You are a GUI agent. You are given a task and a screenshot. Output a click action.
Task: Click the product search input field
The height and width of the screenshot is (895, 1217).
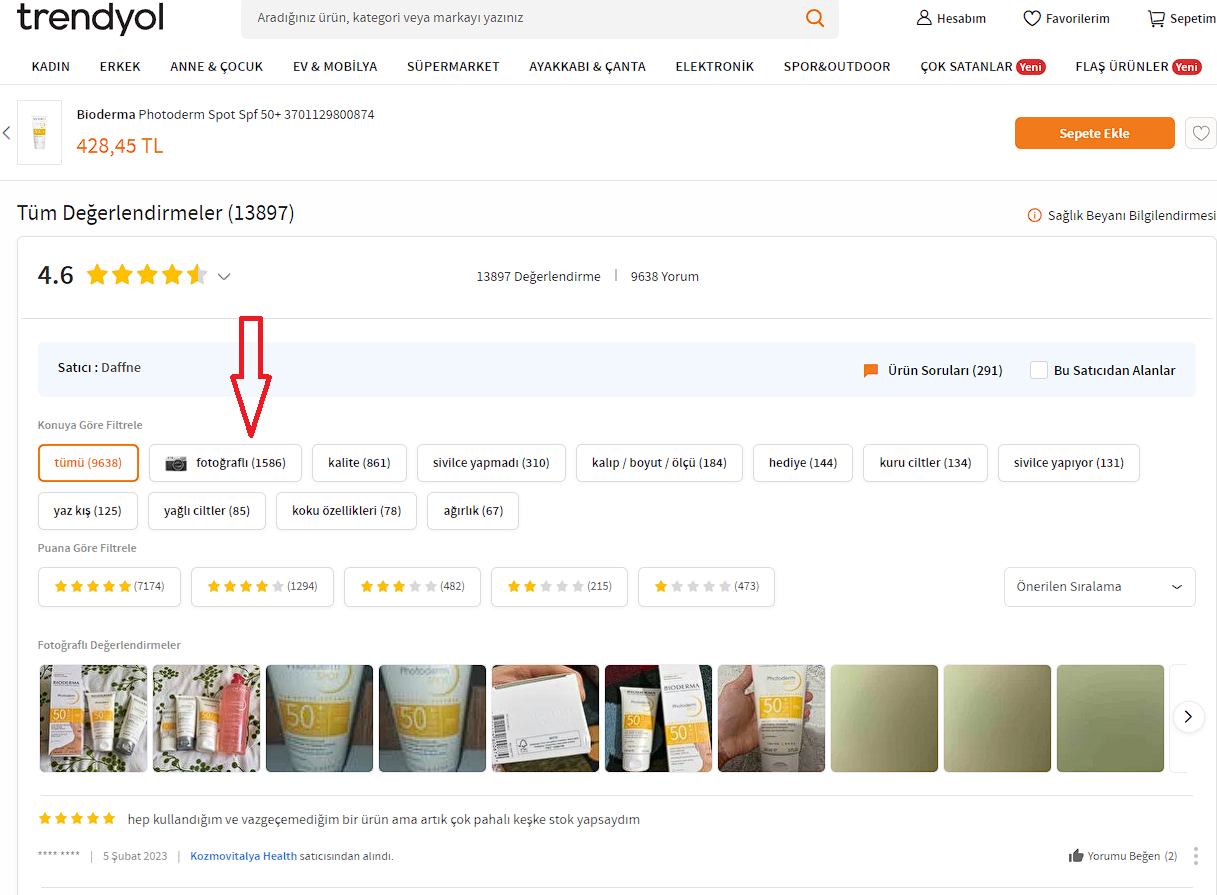tap(520, 18)
